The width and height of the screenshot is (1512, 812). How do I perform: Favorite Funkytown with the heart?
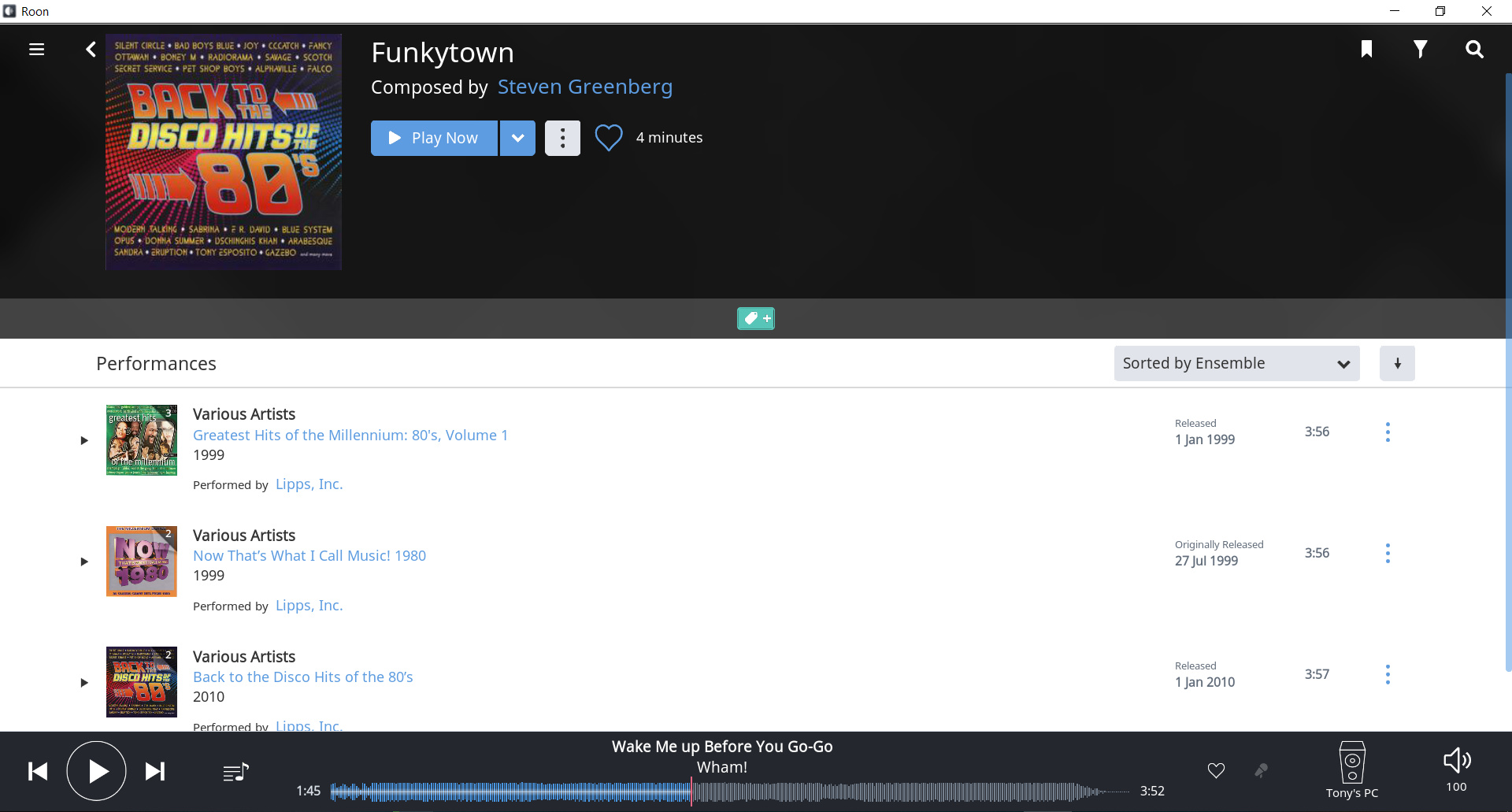(609, 138)
